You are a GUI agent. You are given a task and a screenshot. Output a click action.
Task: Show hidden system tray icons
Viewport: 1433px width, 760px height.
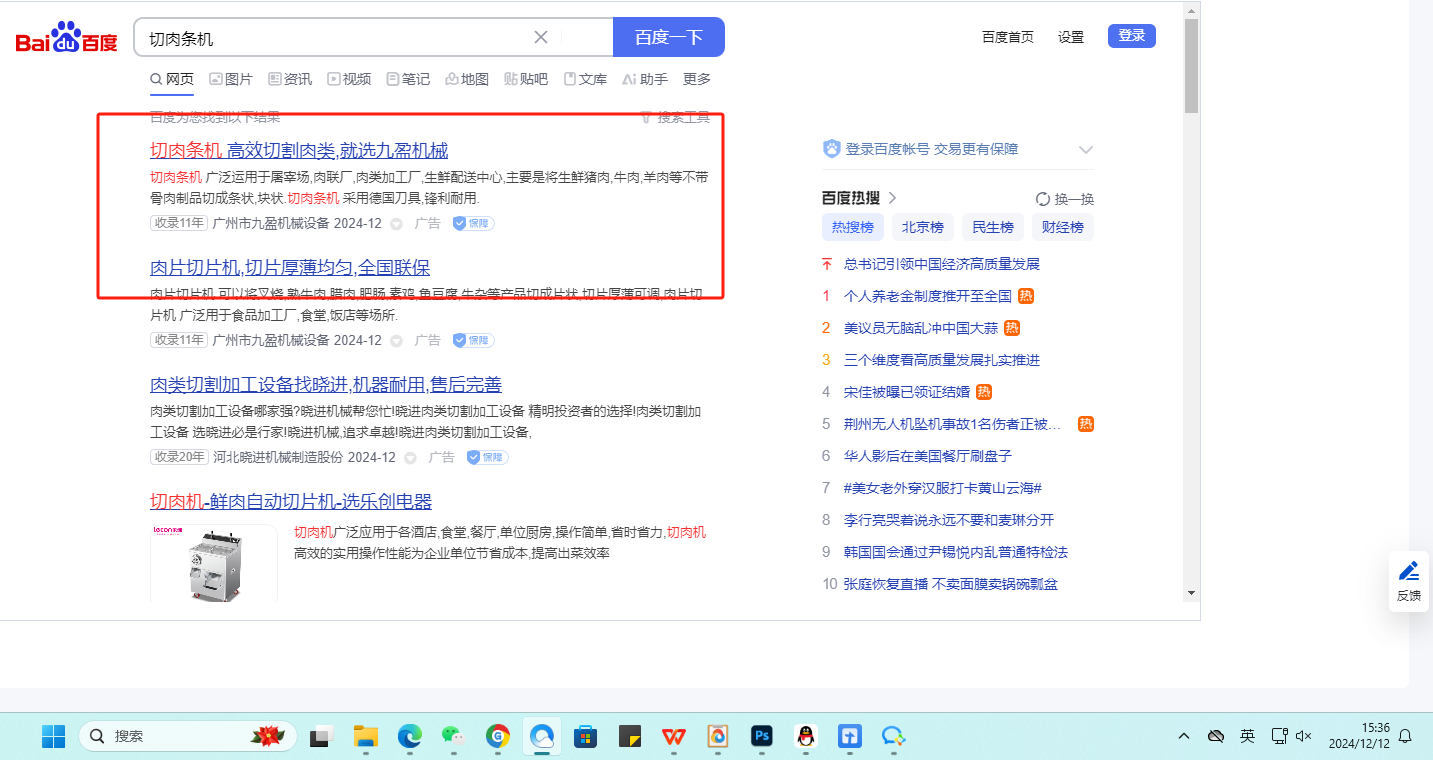(1184, 737)
